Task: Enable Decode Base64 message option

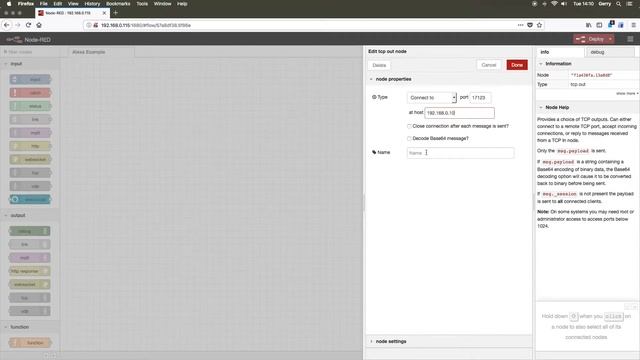Action: click(x=409, y=139)
